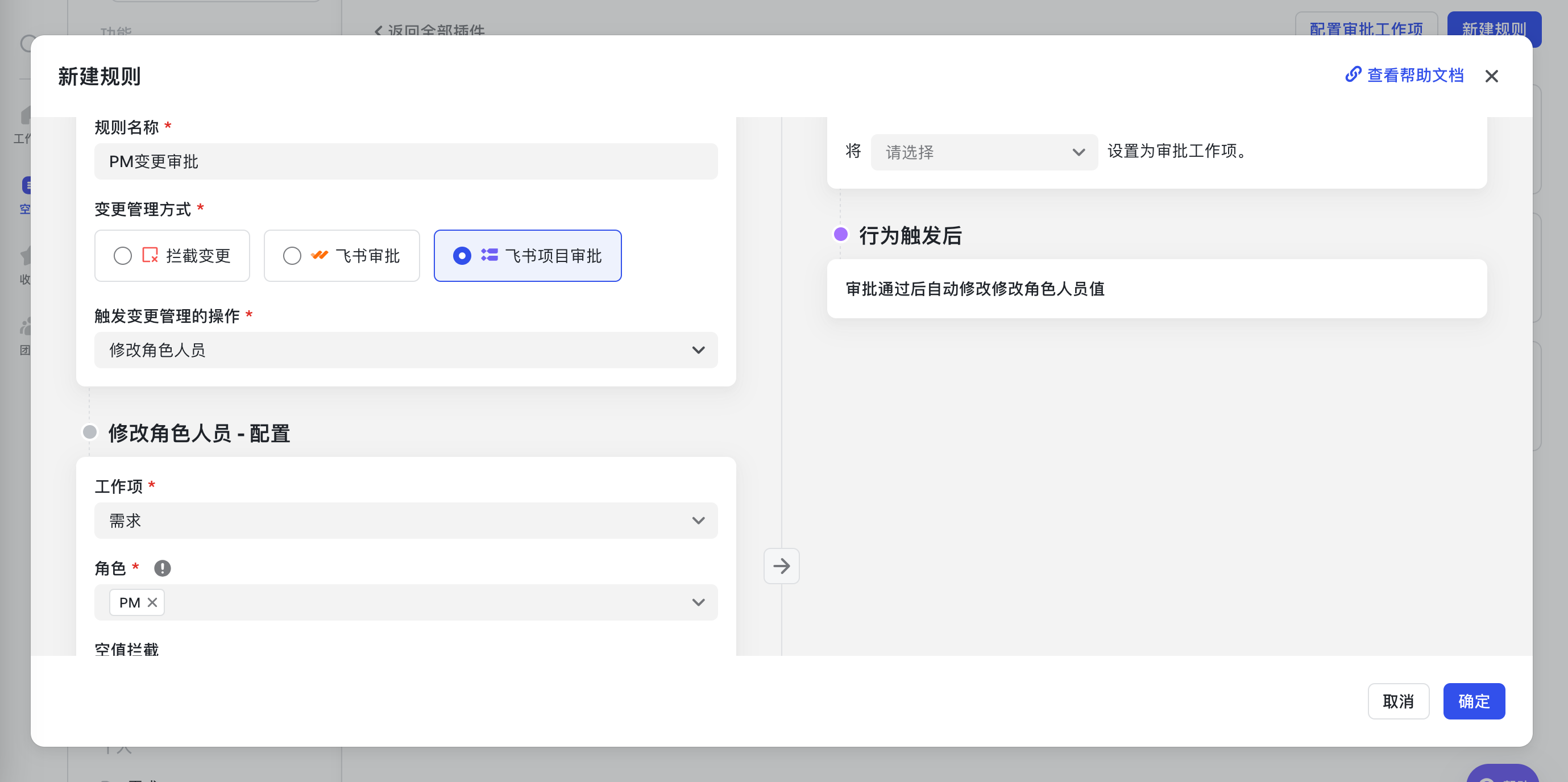Click the purple 飞书项目审批 list icon
Screen dimensions: 1568x782
click(x=490, y=255)
